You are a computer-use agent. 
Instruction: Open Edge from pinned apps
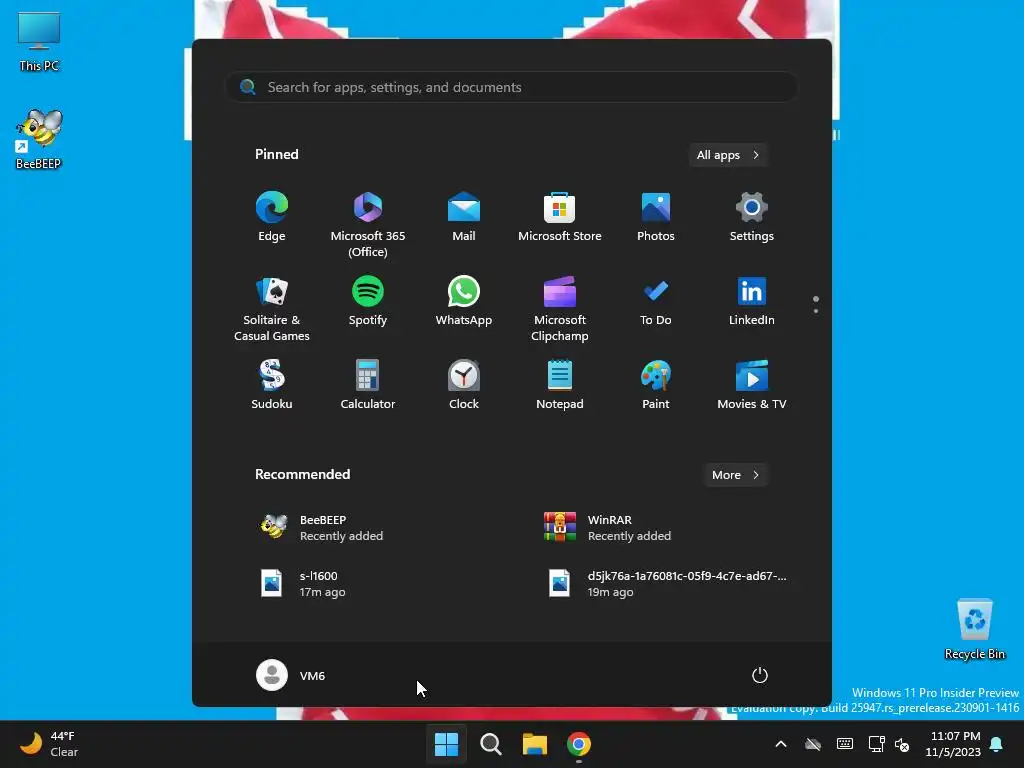click(x=272, y=218)
